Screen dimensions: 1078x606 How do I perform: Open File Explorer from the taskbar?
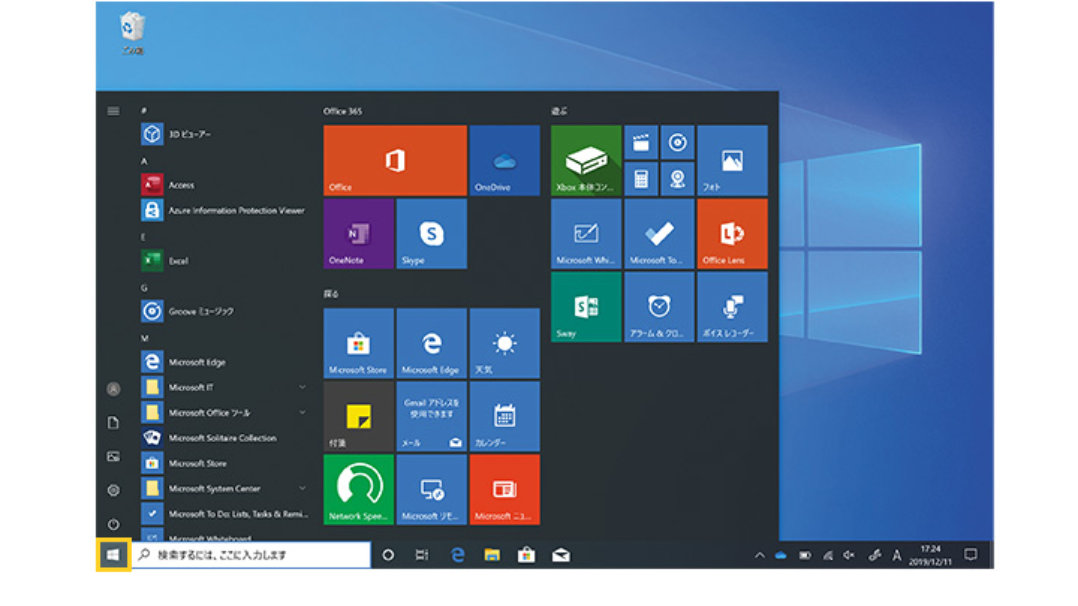(x=492, y=555)
